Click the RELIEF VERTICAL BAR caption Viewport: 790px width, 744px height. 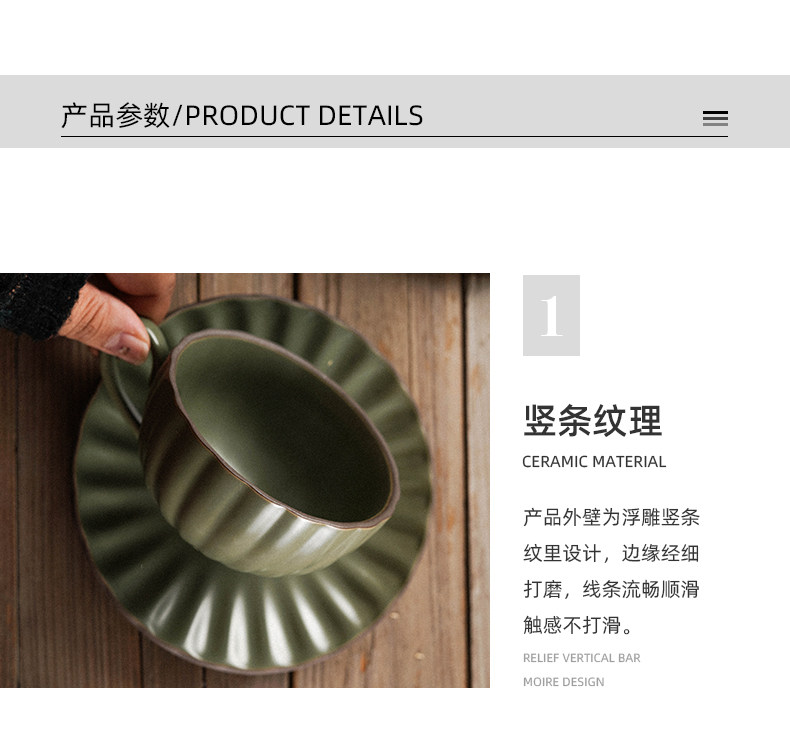tap(581, 658)
